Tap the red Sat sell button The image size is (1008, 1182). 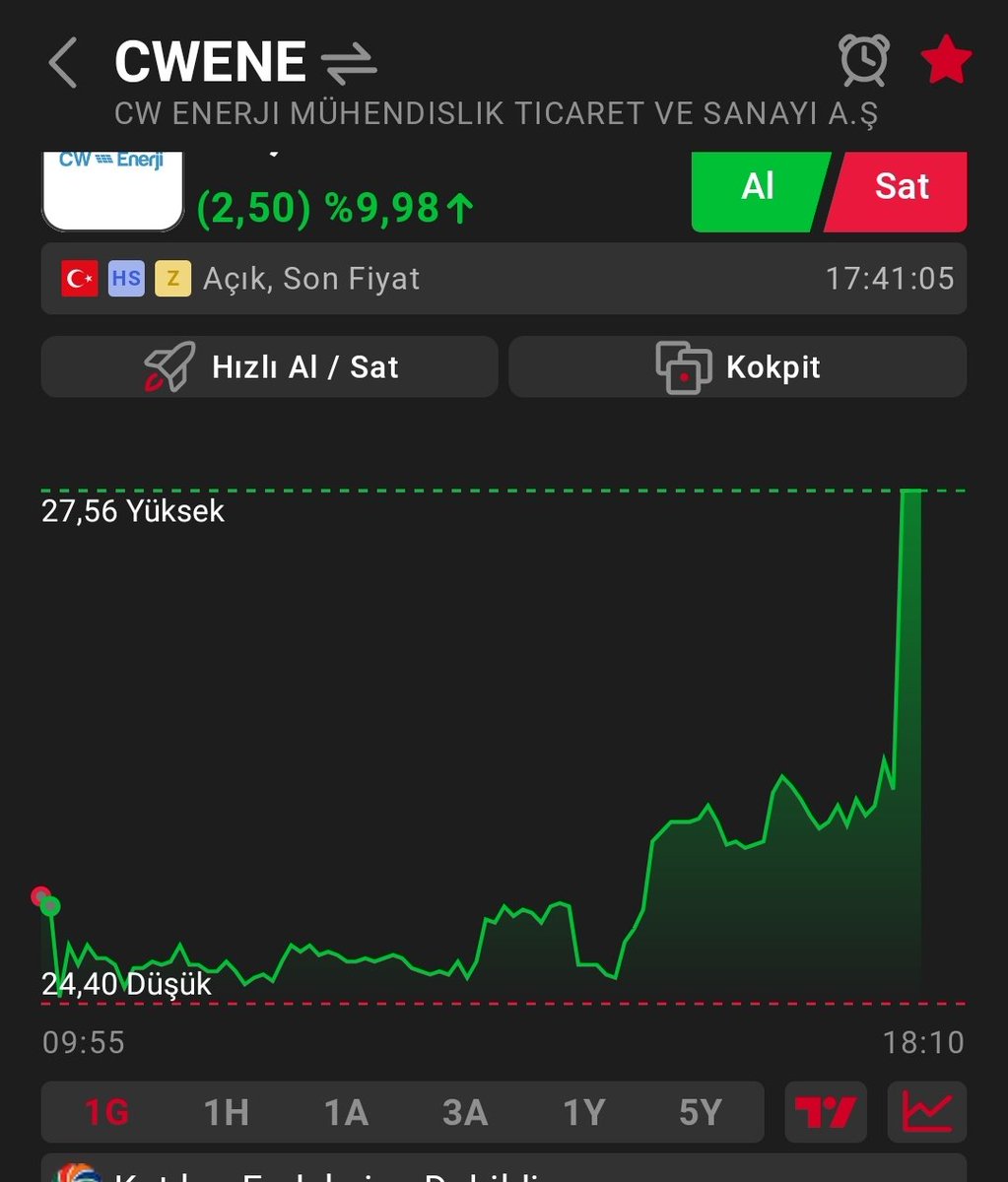(899, 191)
